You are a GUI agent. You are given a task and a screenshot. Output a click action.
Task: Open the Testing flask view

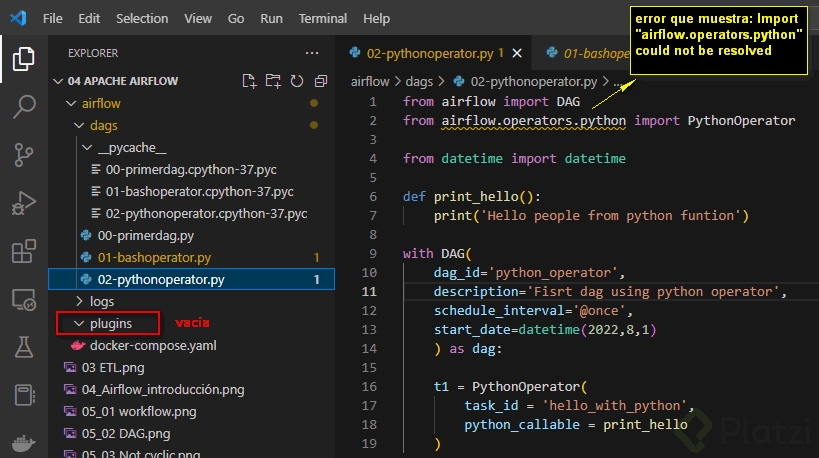click(22, 347)
